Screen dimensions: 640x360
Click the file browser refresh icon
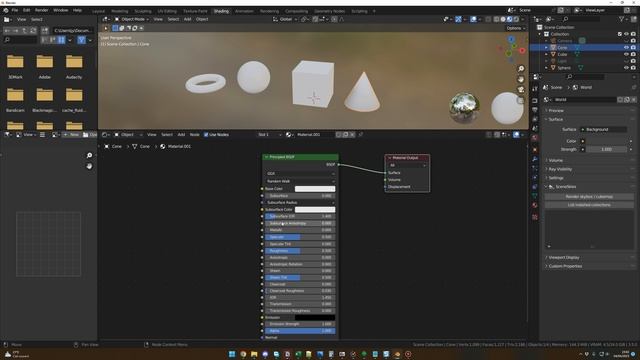pyautogui.click(x=33, y=31)
